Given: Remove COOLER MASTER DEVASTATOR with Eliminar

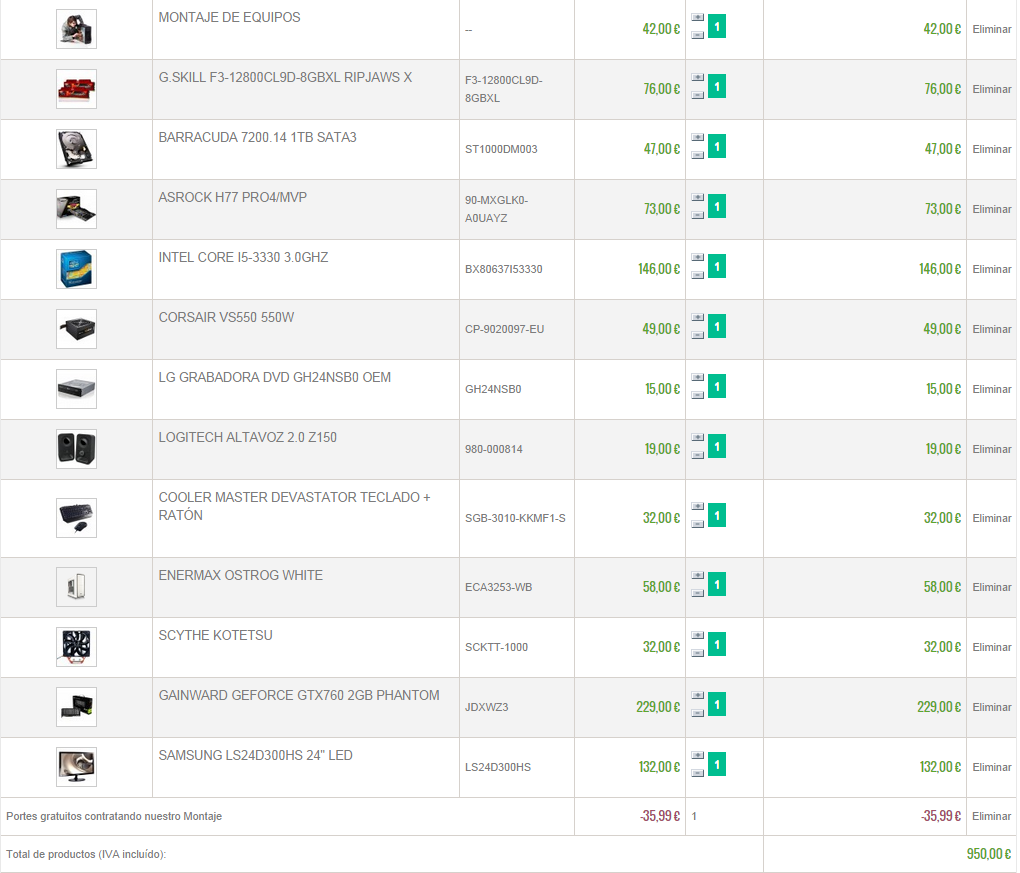Looking at the screenshot, I should click(x=991, y=518).
